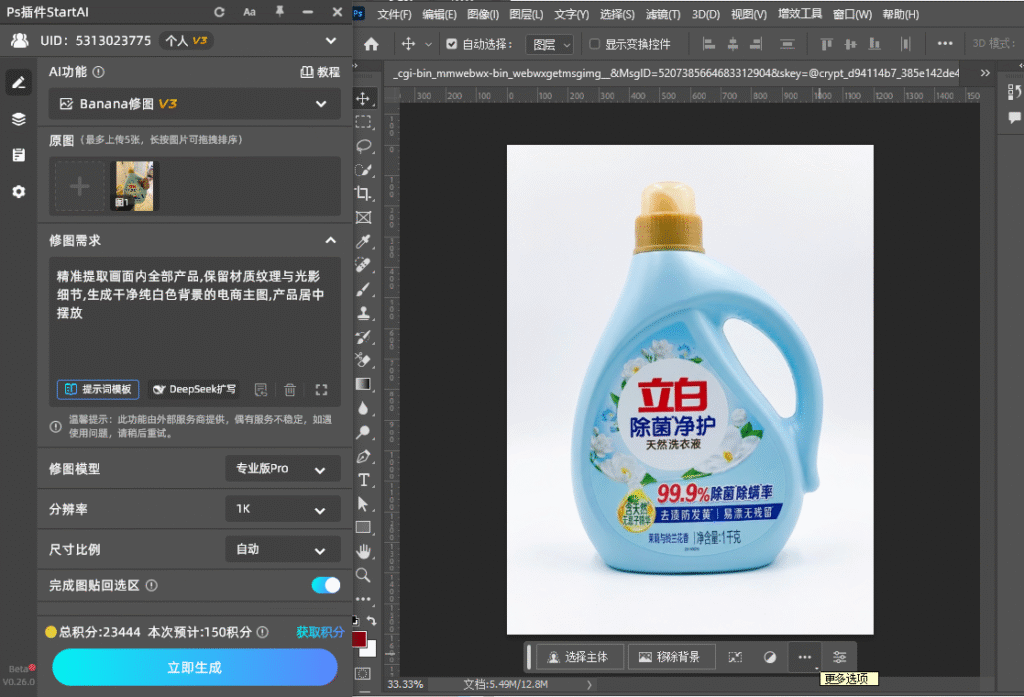Open the 教程 tutorial link

pos(320,72)
